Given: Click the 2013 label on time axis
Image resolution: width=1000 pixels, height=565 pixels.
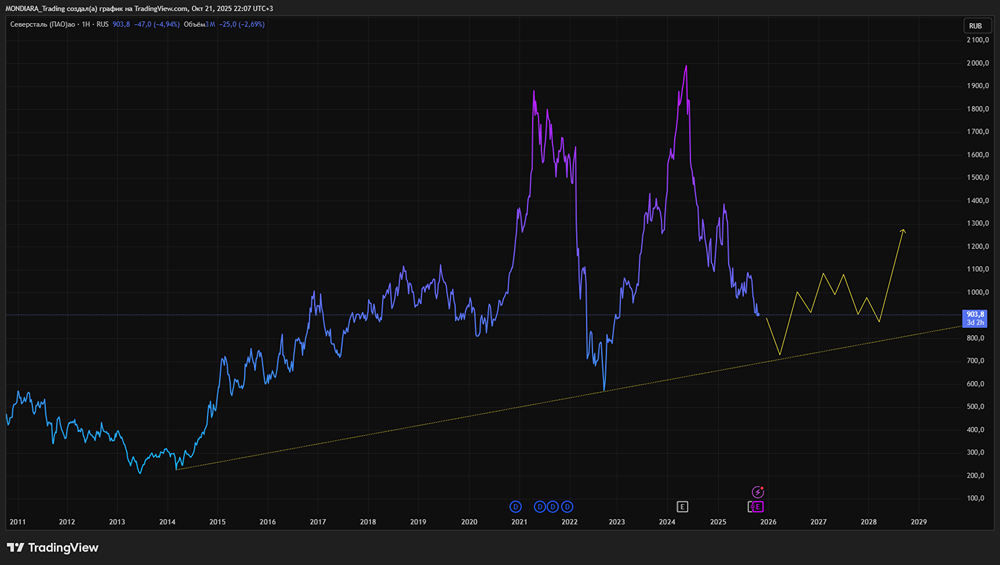Looking at the screenshot, I should 117,522.
